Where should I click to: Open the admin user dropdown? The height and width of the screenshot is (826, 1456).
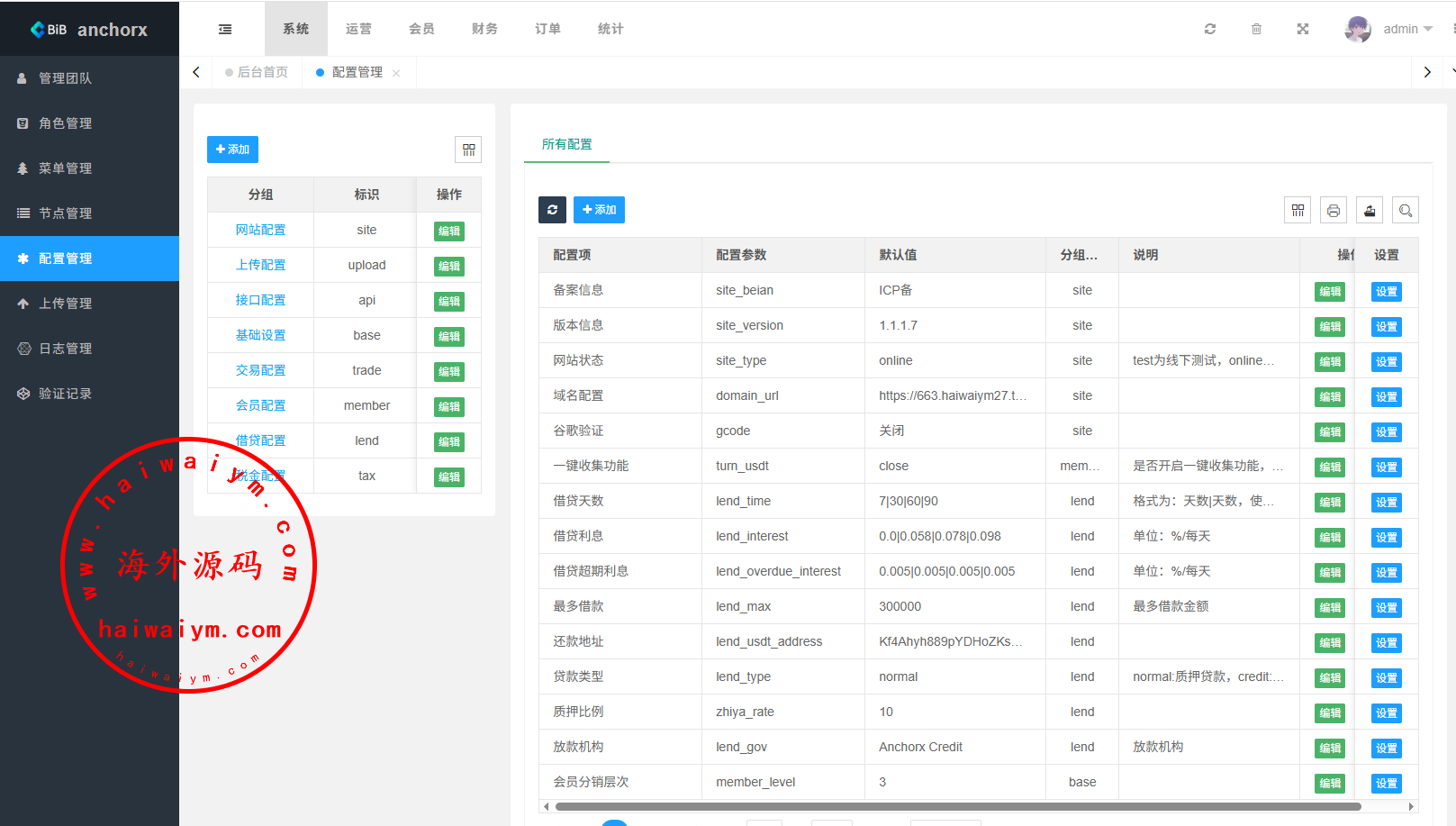click(1388, 30)
